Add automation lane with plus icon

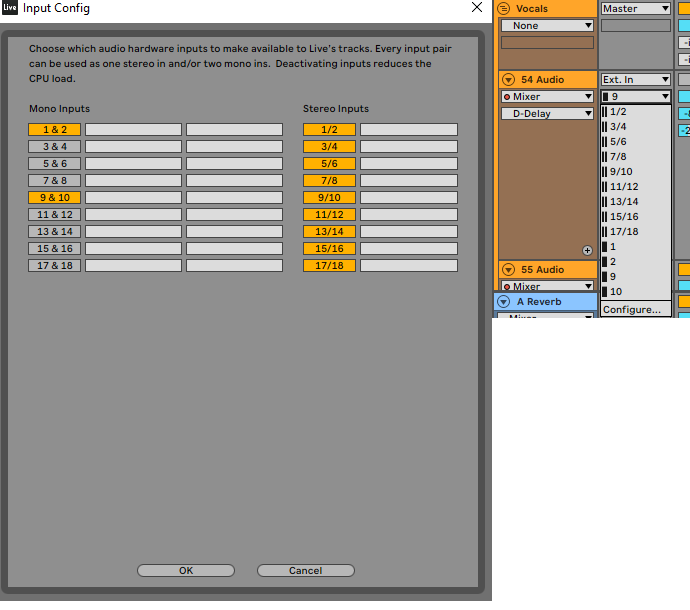[587, 250]
